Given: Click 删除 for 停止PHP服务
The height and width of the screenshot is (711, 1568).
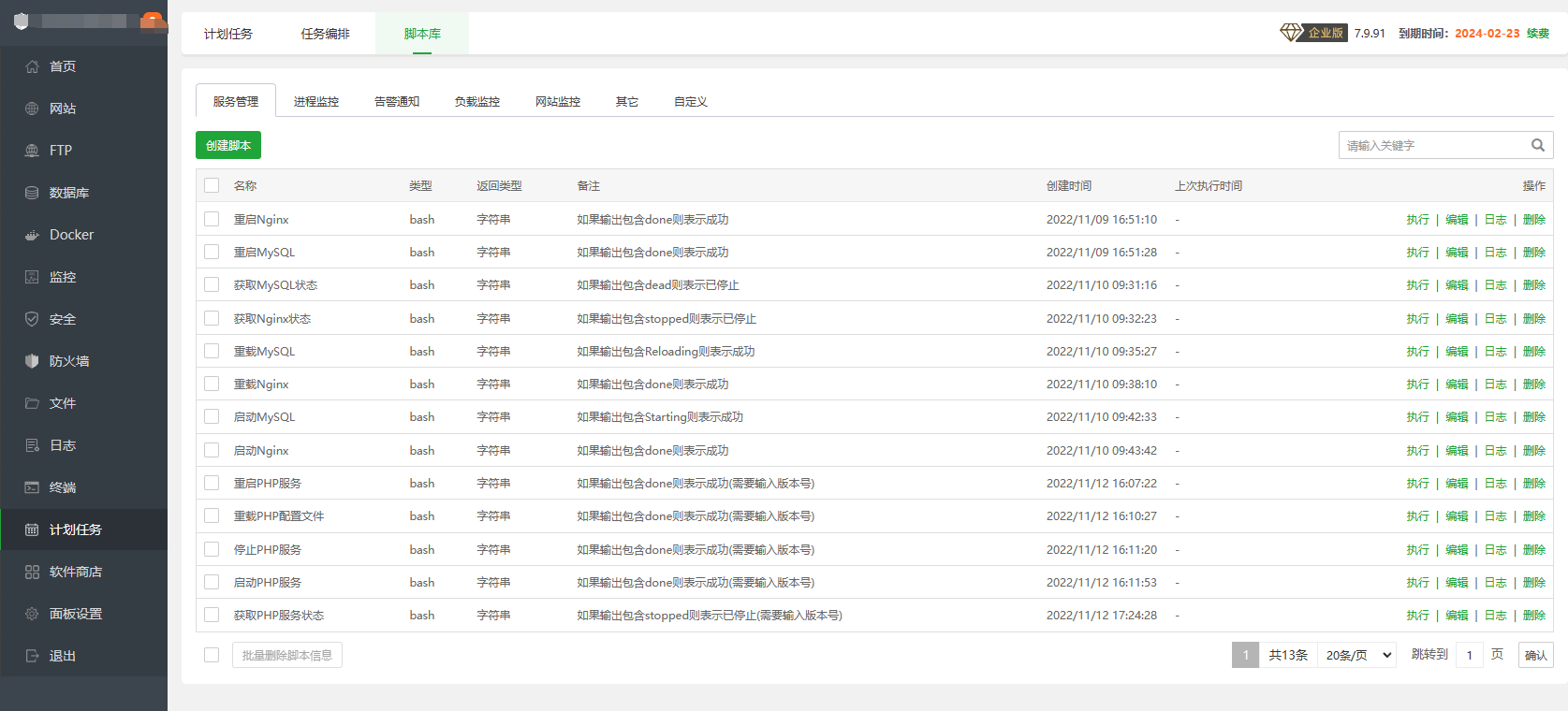Looking at the screenshot, I should coord(1534,549).
